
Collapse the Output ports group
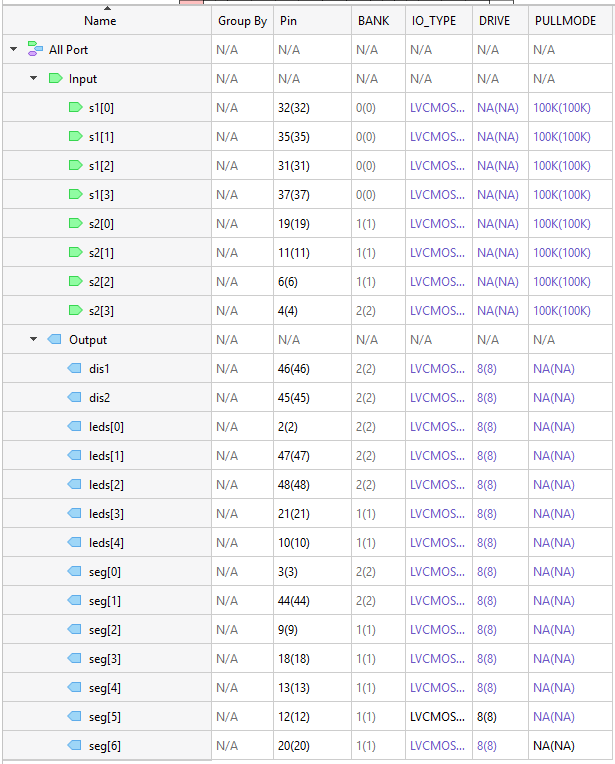tap(33, 340)
